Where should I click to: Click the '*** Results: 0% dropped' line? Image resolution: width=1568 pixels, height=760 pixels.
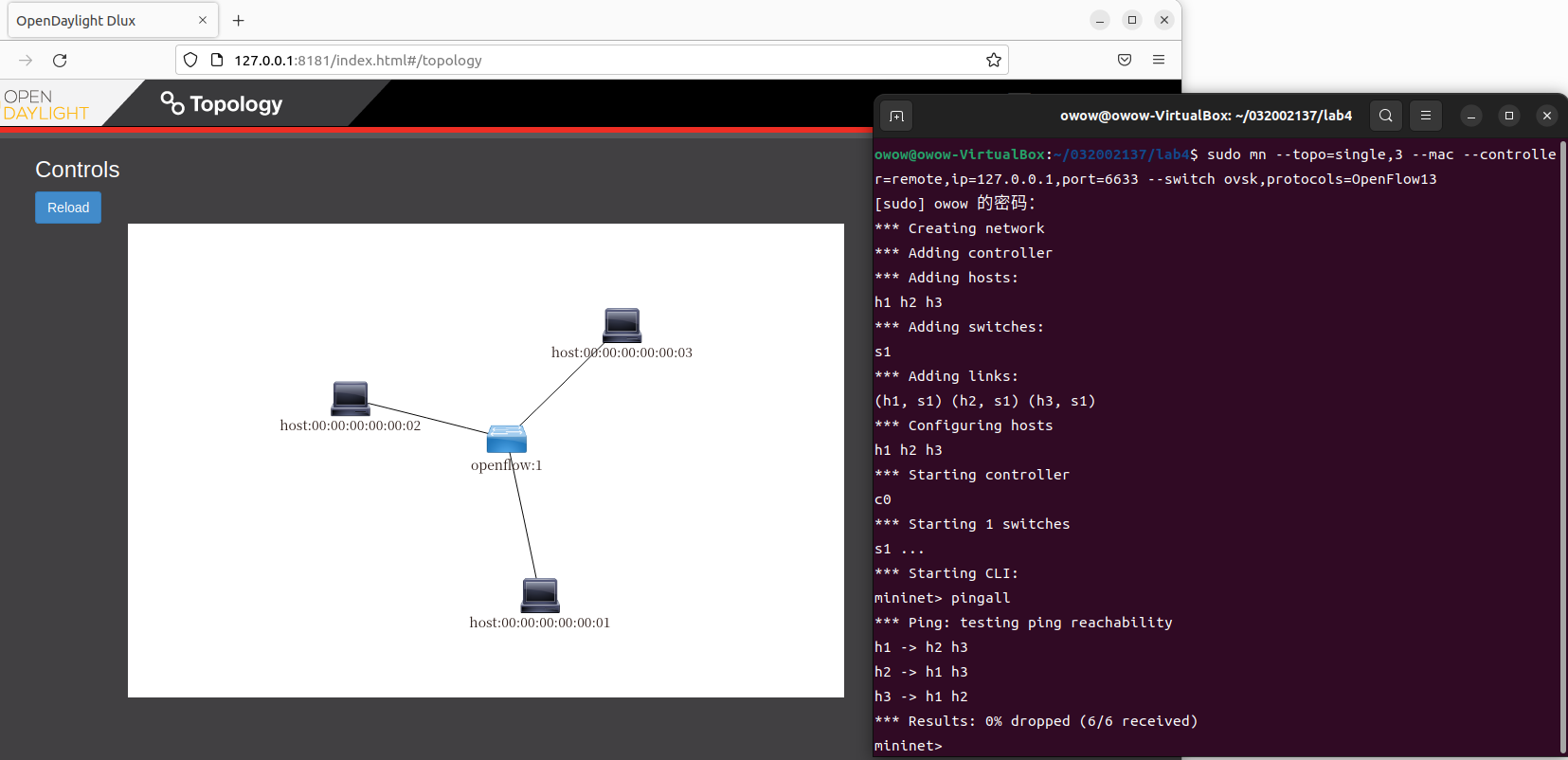coord(1036,721)
